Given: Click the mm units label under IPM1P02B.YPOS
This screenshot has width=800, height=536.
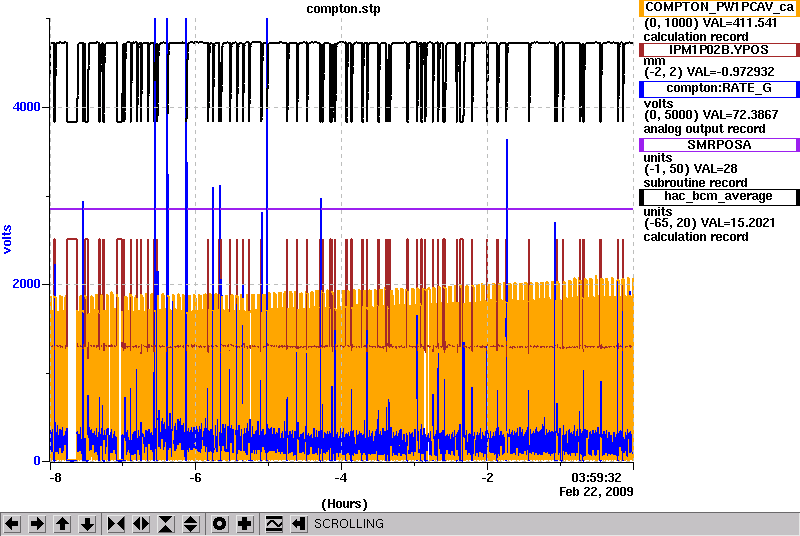Looking at the screenshot, I should 655,61.
